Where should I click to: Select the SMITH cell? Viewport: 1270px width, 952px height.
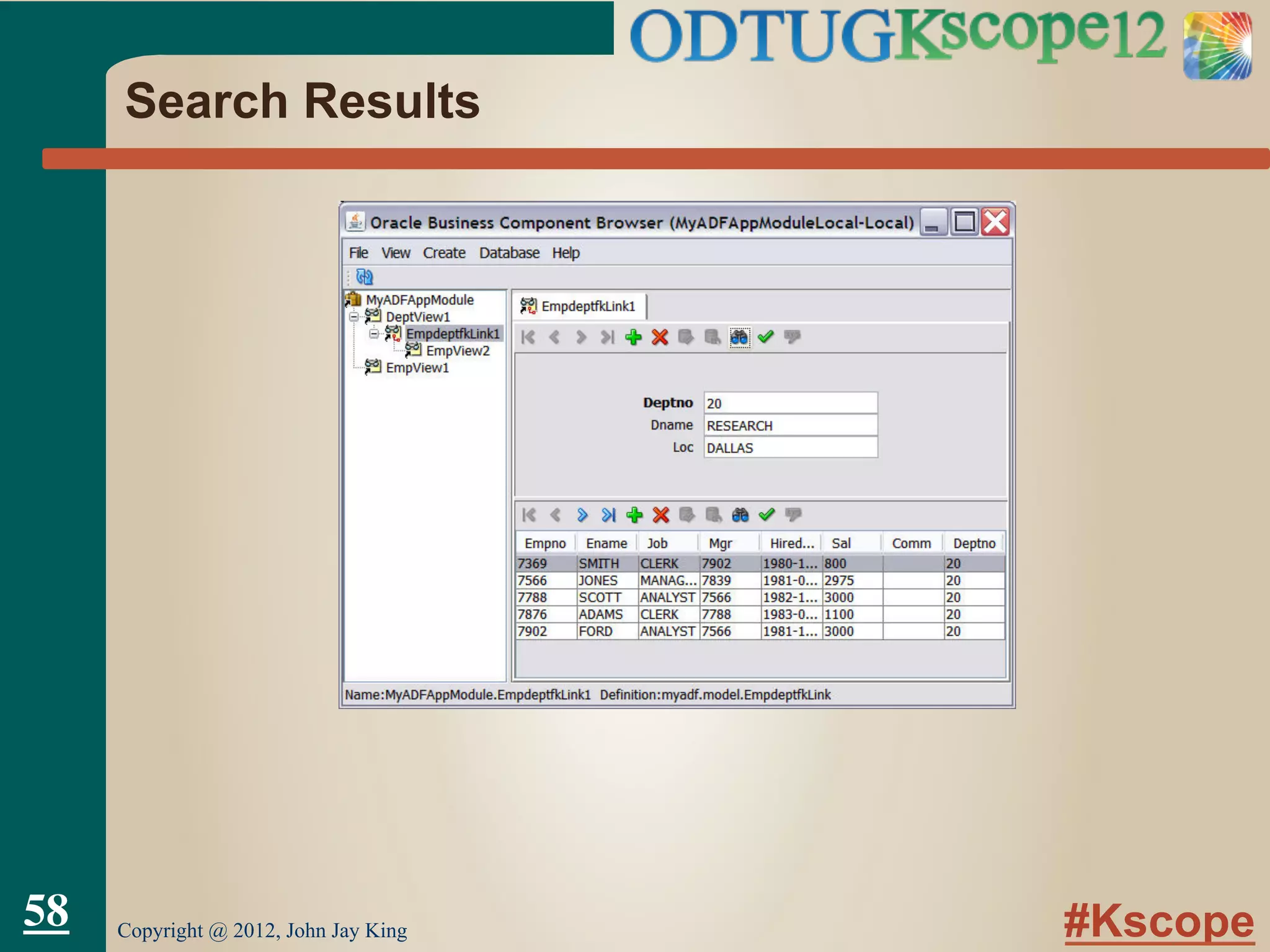coord(607,563)
